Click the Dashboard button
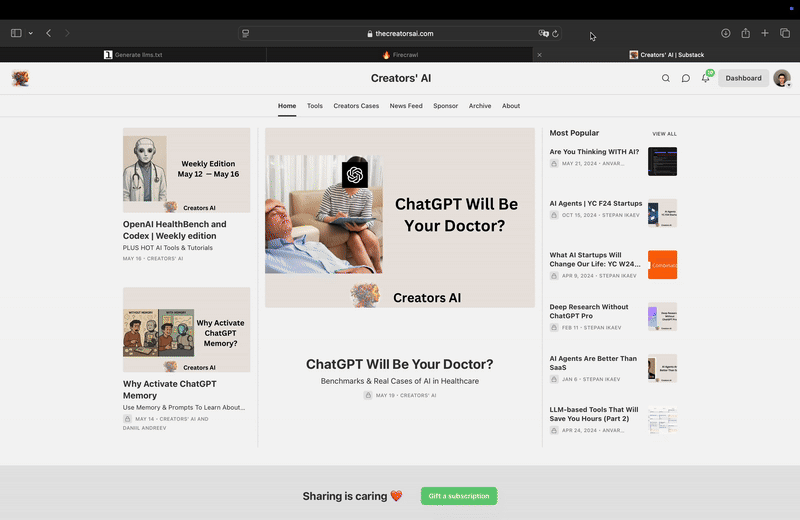Image resolution: width=800 pixels, height=520 pixels. point(743,78)
